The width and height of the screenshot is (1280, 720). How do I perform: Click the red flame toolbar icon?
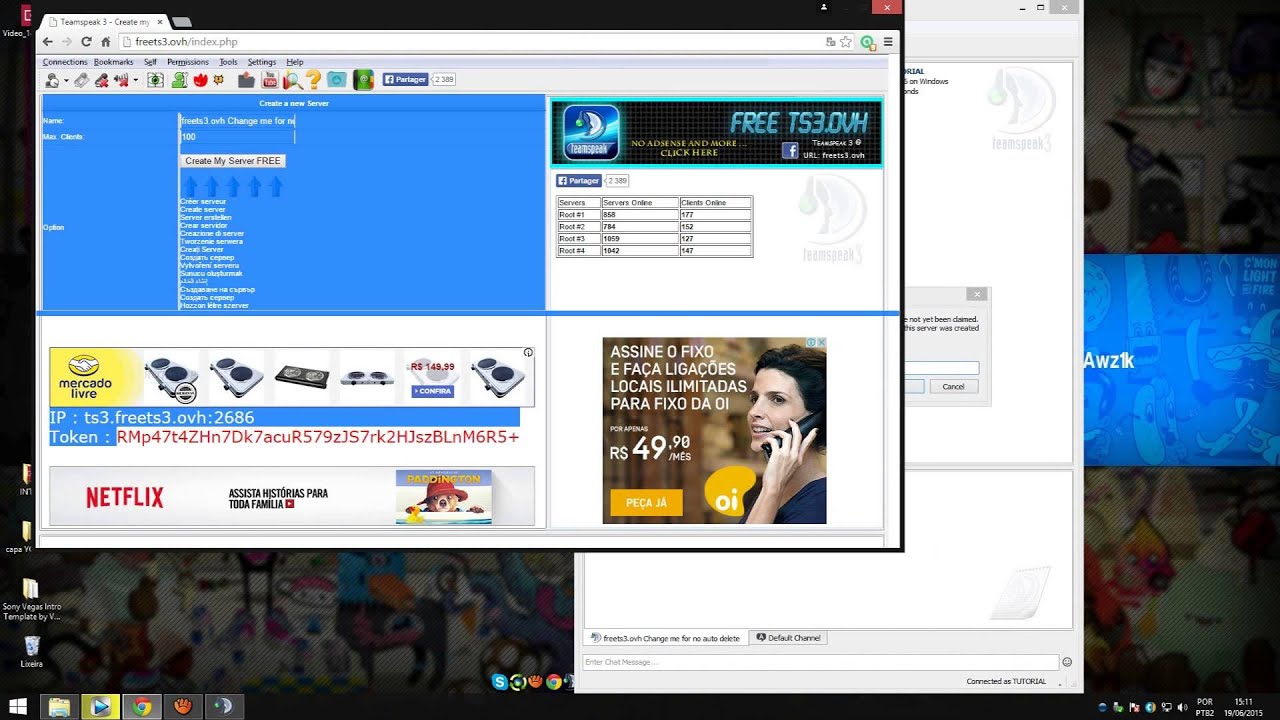(199, 80)
